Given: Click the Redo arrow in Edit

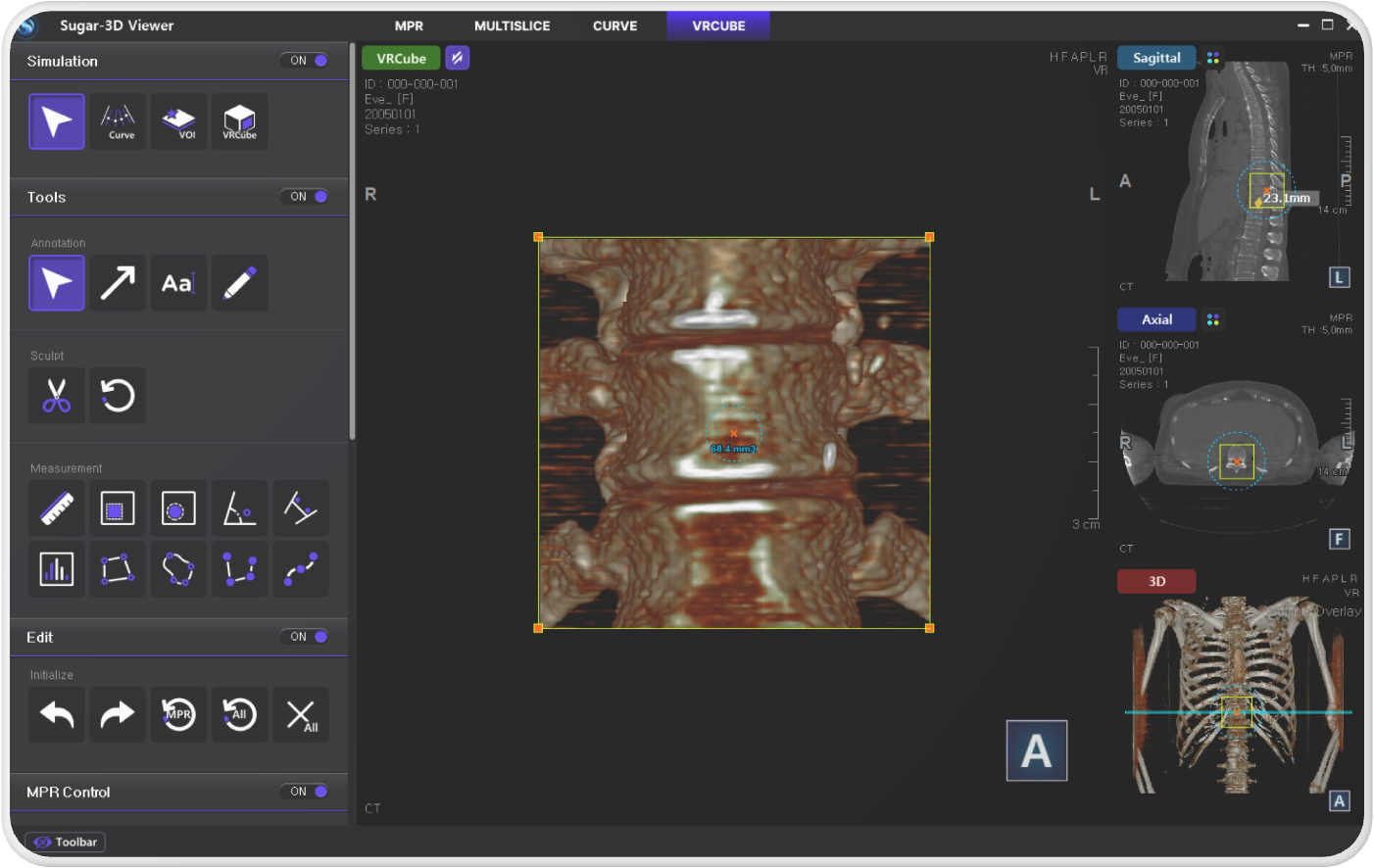Looking at the screenshot, I should tap(118, 715).
